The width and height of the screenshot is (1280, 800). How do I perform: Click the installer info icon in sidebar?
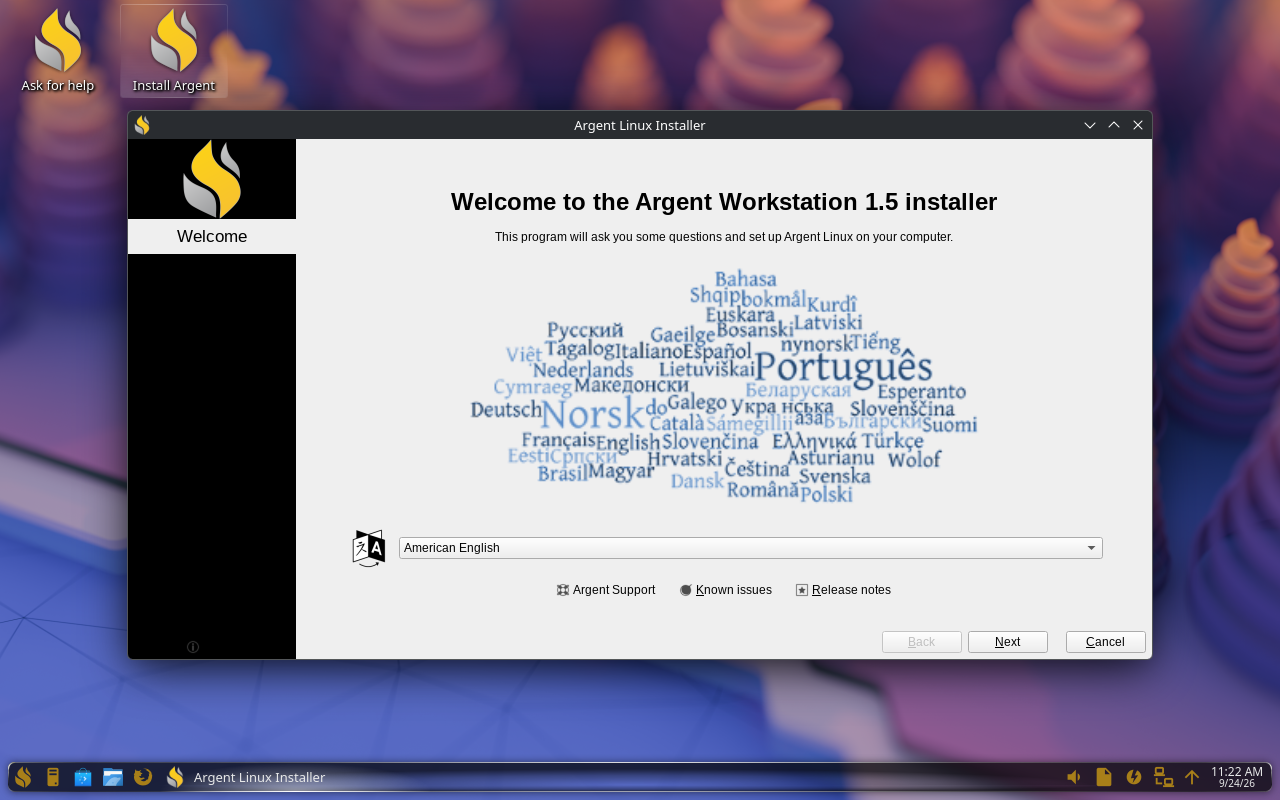[193, 647]
